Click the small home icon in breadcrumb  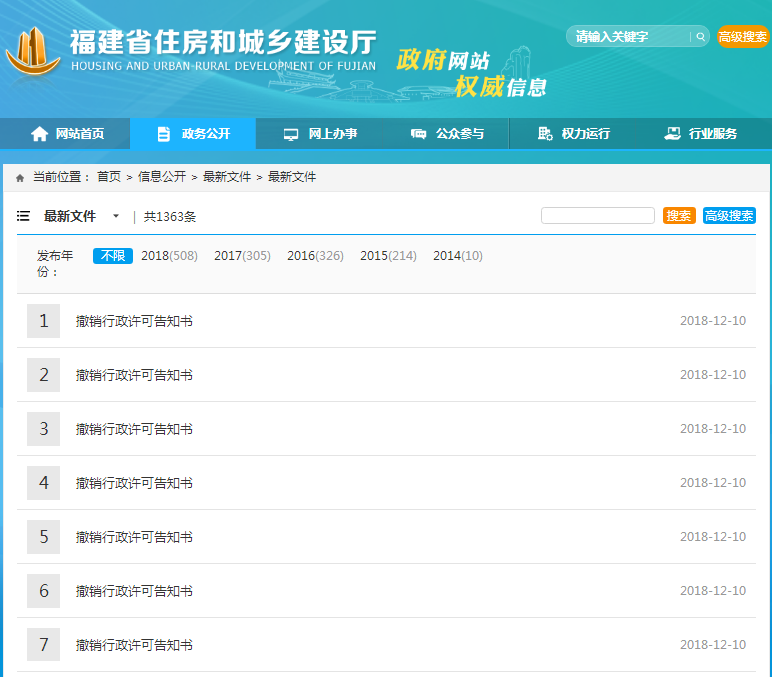coord(20,178)
